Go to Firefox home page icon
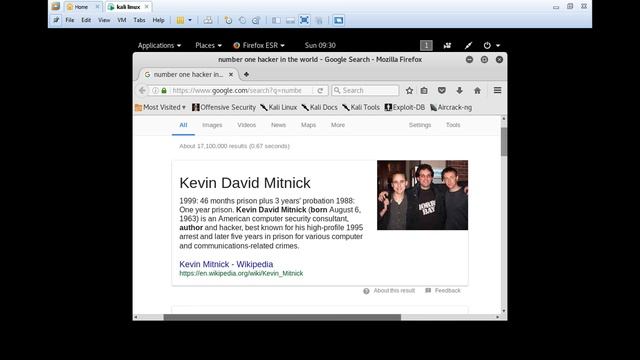Screen dimensions: 640x360 (x=477, y=91)
